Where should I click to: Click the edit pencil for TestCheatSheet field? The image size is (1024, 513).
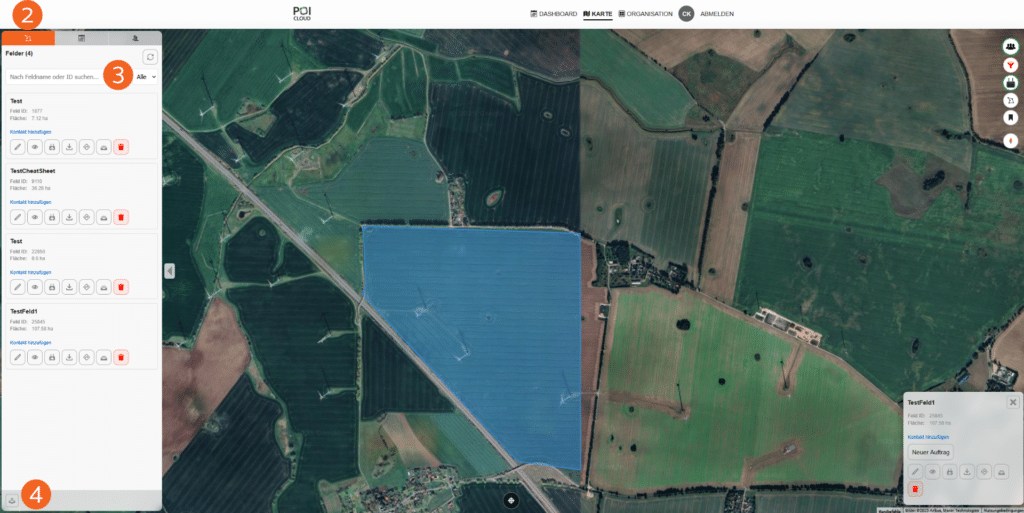18,217
